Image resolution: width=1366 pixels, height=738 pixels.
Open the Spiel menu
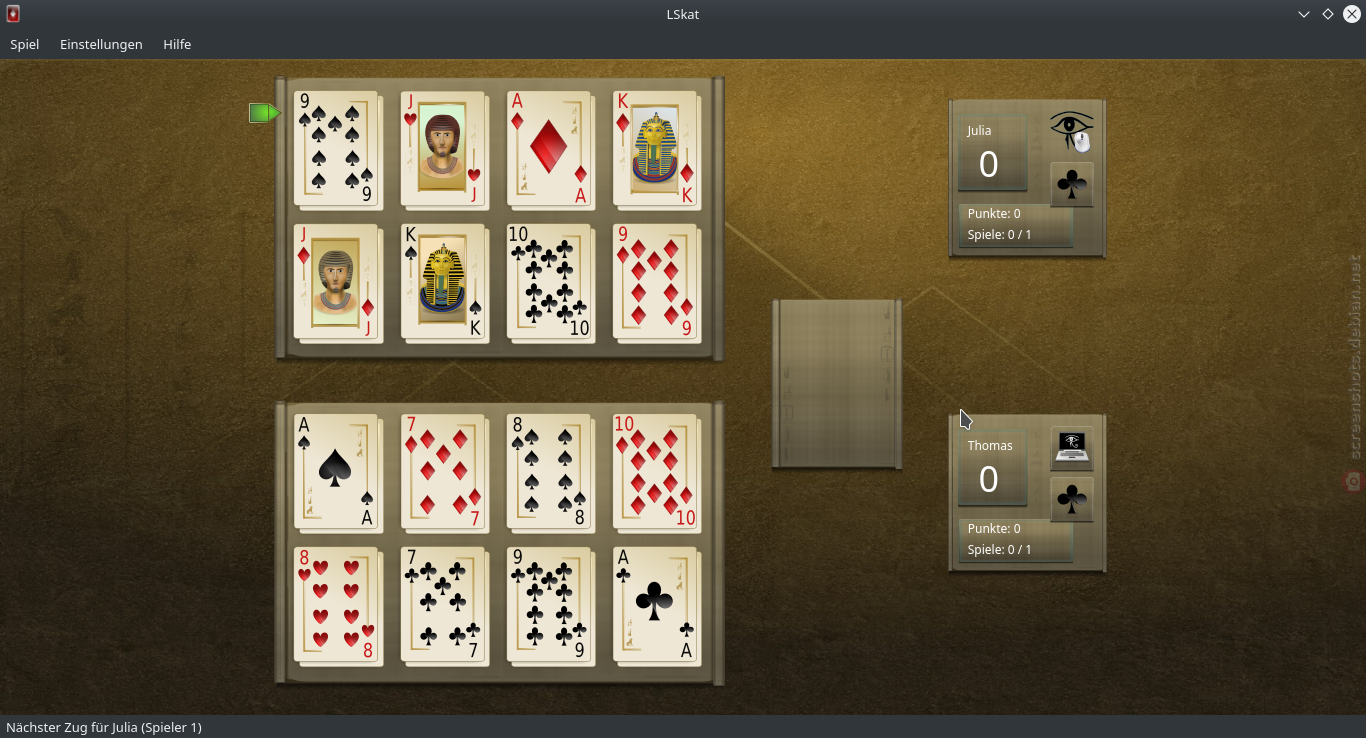click(25, 44)
